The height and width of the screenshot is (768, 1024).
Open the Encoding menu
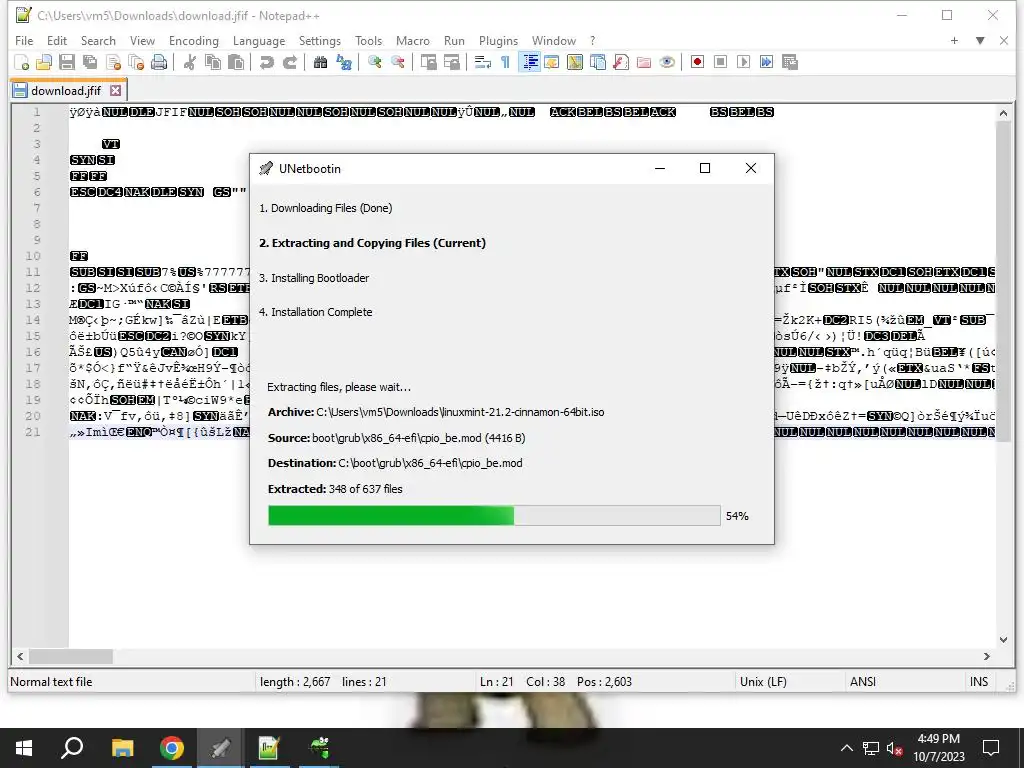pos(194,40)
